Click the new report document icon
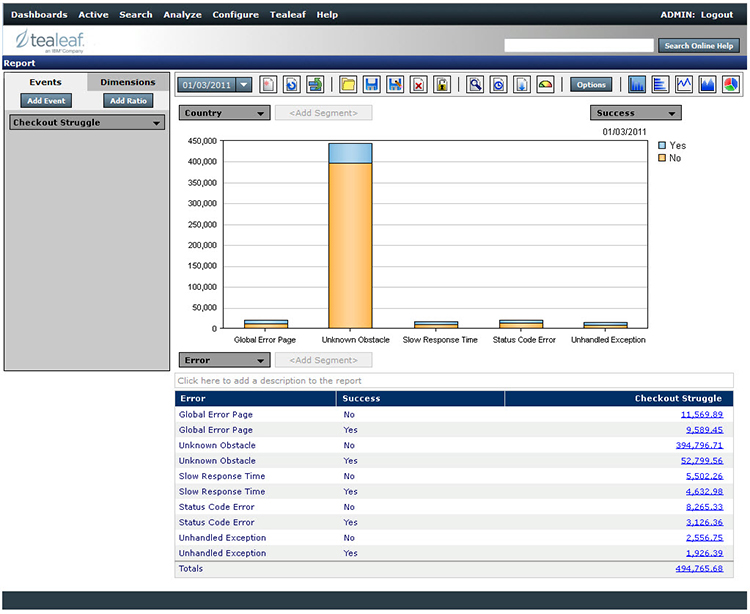The image size is (750, 614). coord(267,85)
